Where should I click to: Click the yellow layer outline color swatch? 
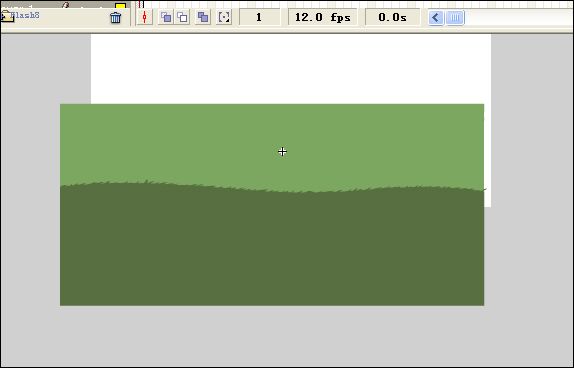point(120,6)
